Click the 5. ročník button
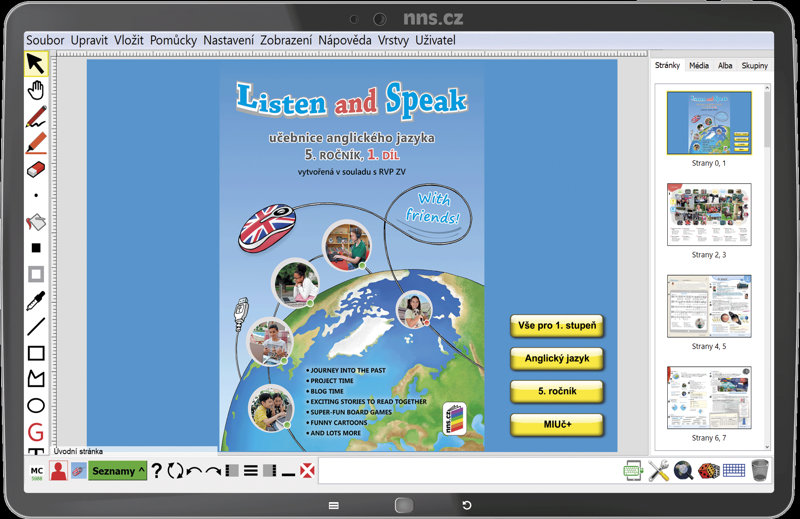Viewport: 800px width, 519px height. (557, 391)
